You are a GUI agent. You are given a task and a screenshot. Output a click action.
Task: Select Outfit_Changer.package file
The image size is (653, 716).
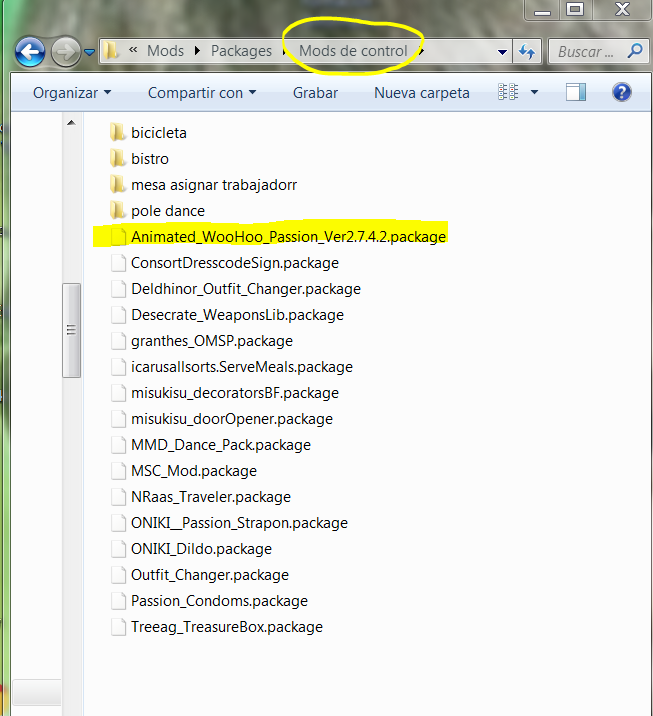pos(210,575)
